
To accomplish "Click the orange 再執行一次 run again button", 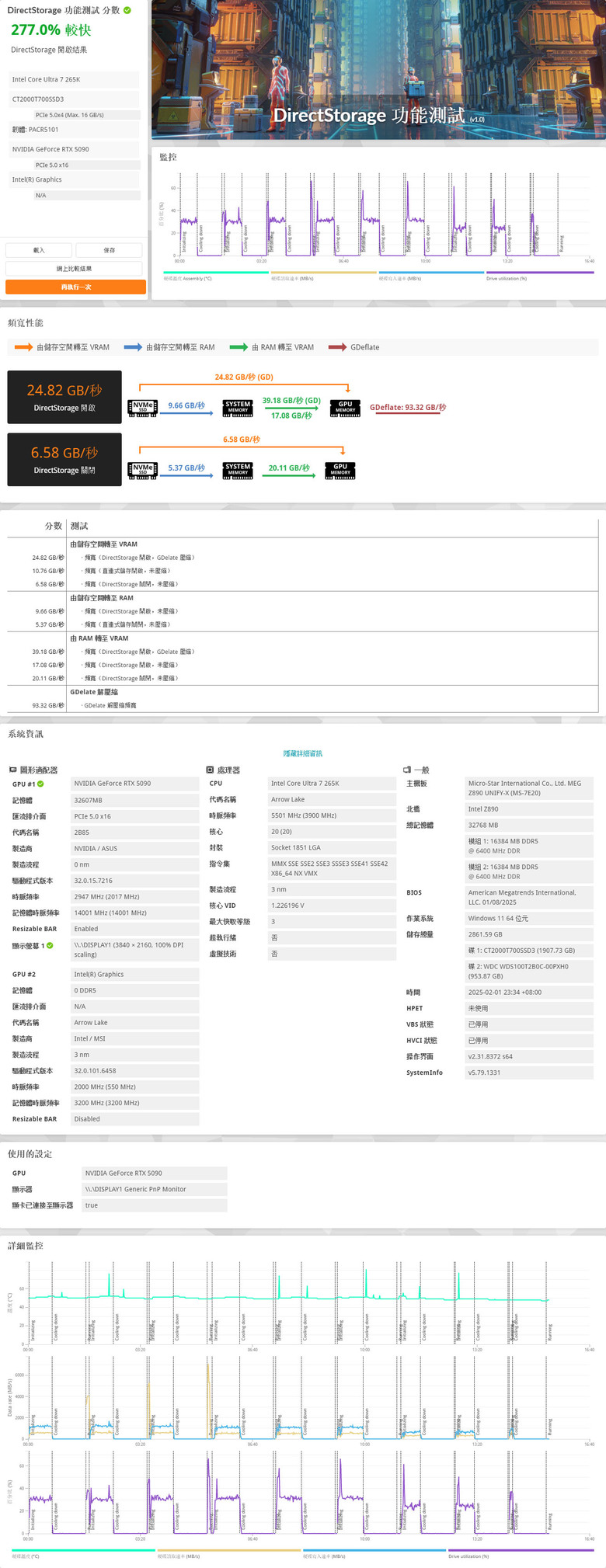I will [x=75, y=287].
